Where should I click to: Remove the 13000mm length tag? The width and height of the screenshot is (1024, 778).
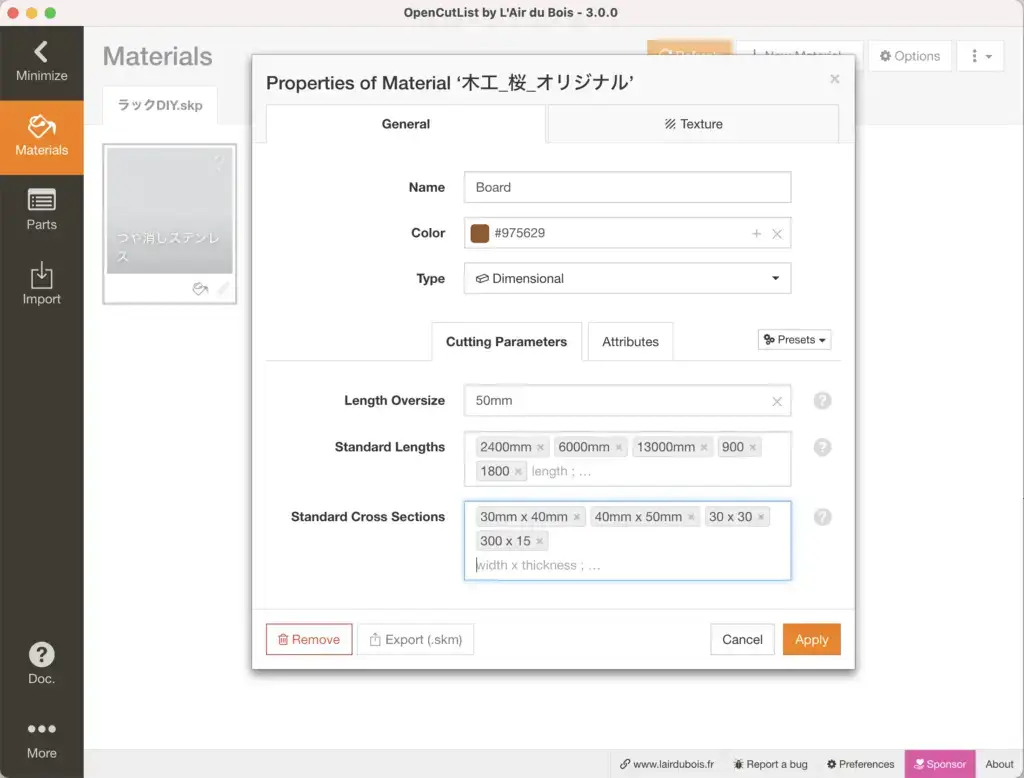704,447
